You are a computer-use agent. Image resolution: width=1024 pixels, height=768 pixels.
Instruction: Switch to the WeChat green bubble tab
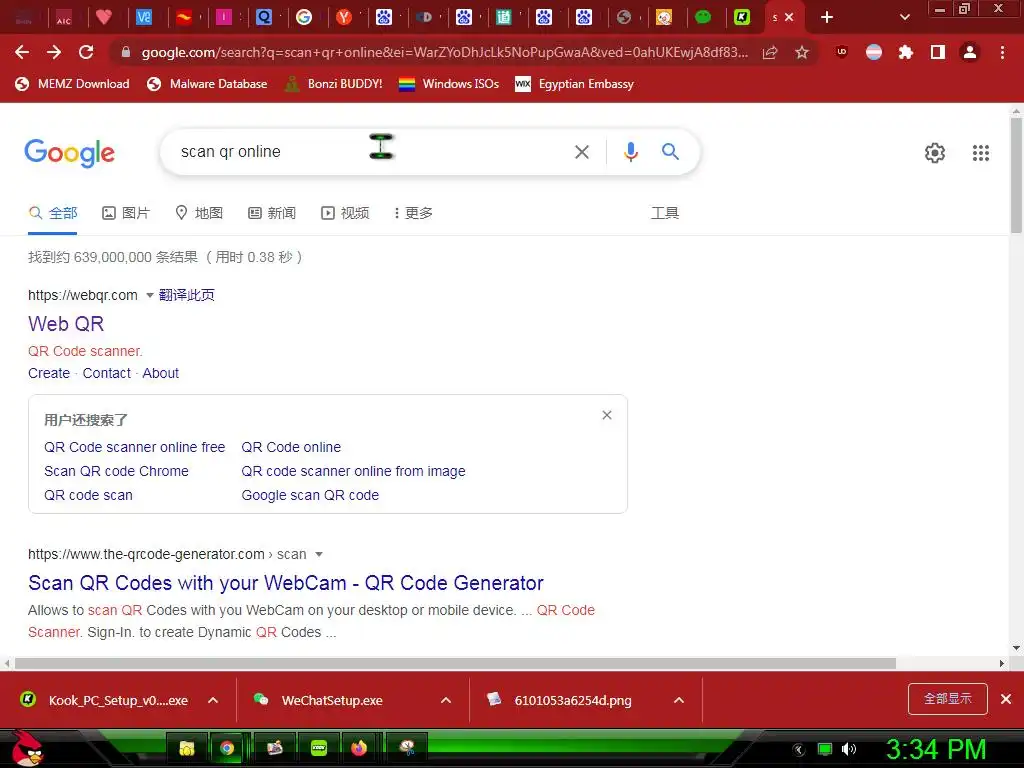[703, 18]
